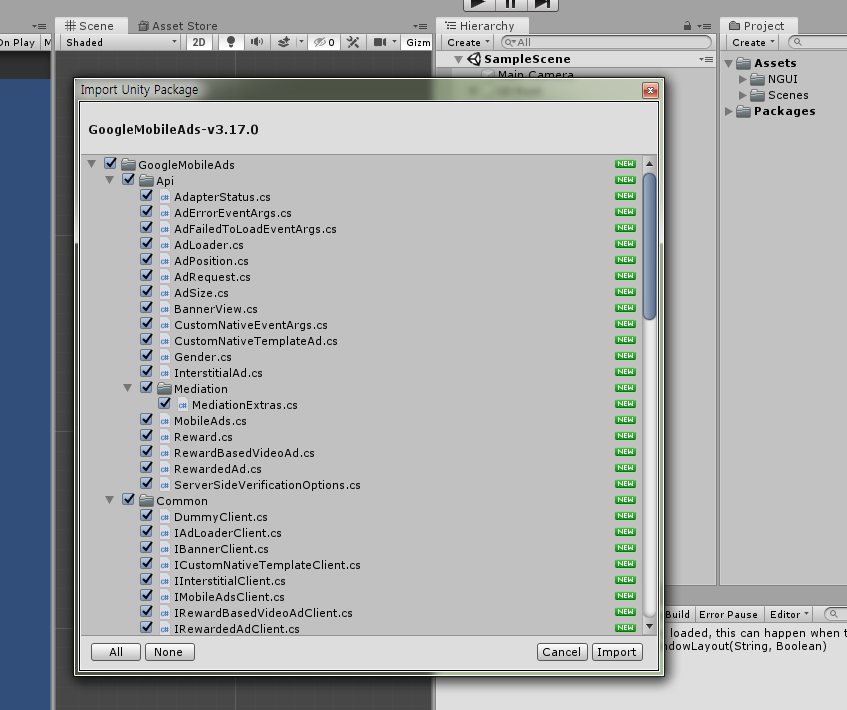
Task: Uncheck the Common folder checkbox
Action: [x=129, y=499]
